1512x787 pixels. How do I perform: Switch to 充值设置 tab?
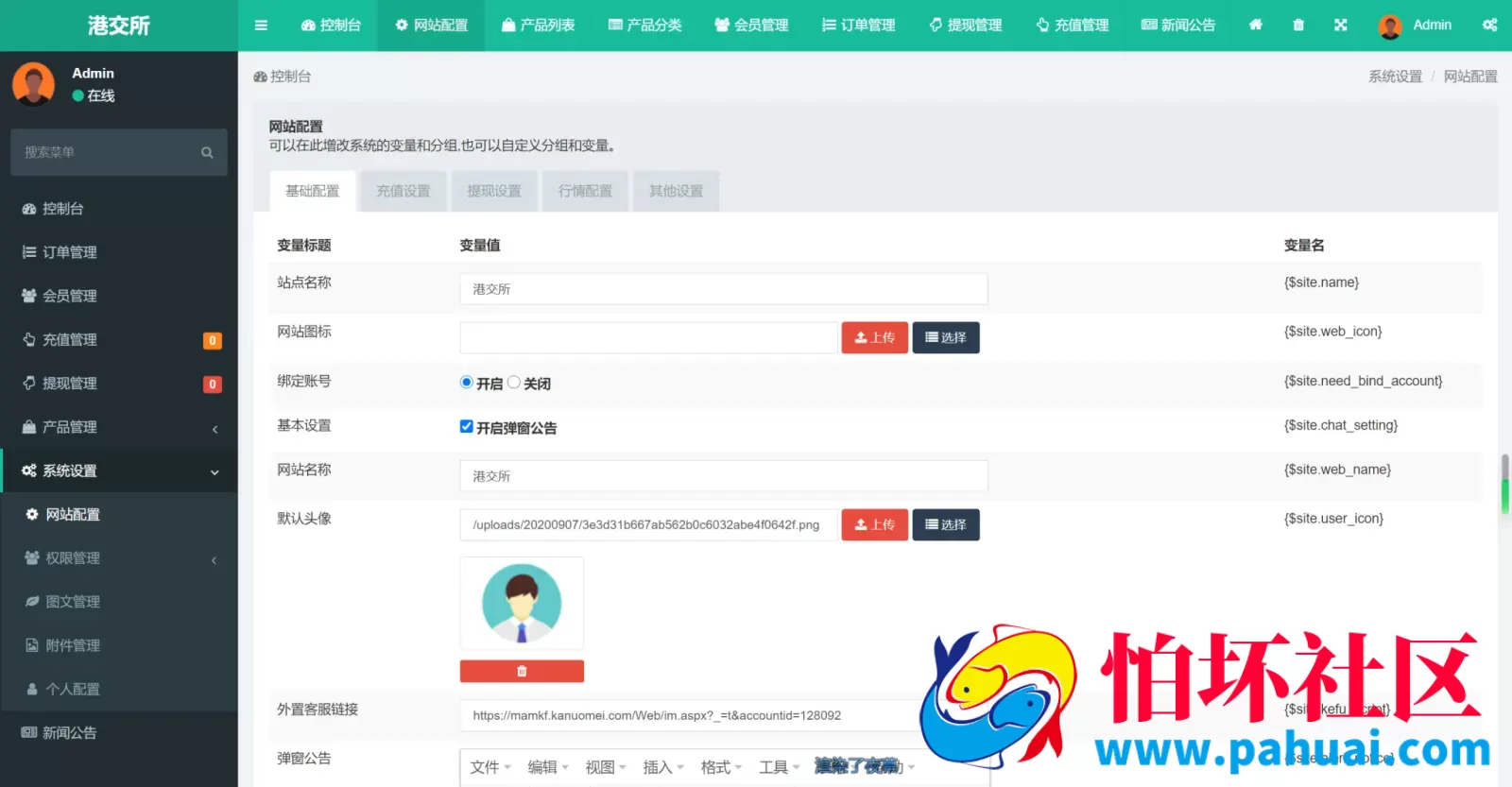(x=404, y=191)
